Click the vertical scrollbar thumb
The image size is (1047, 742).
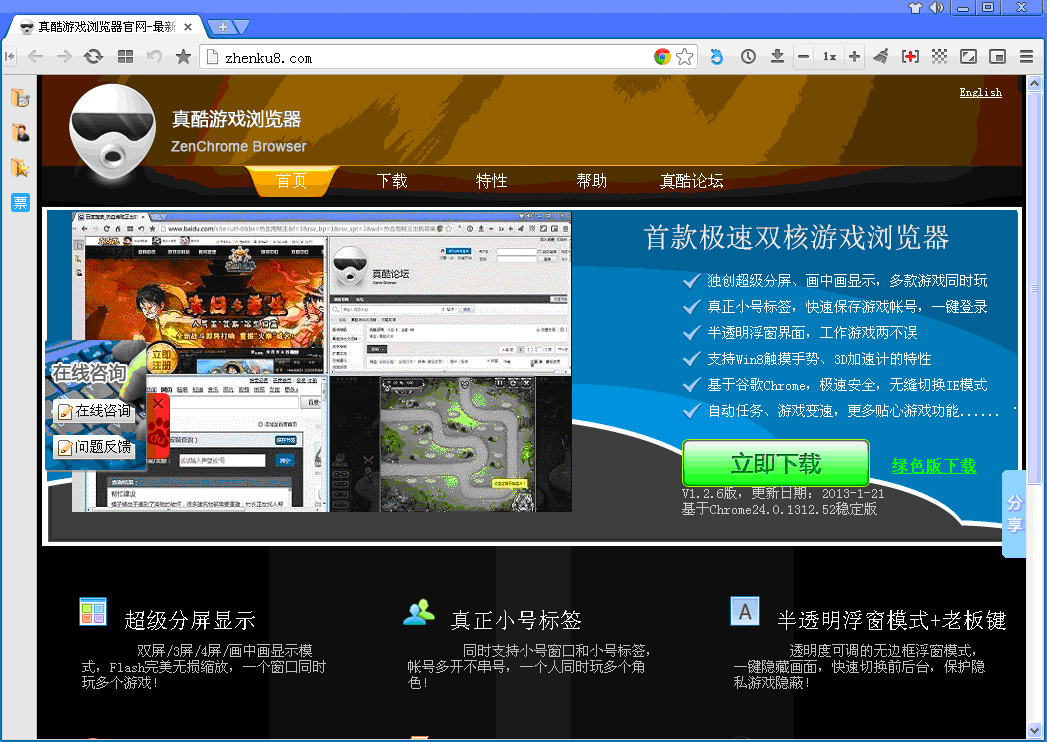click(x=1034, y=288)
